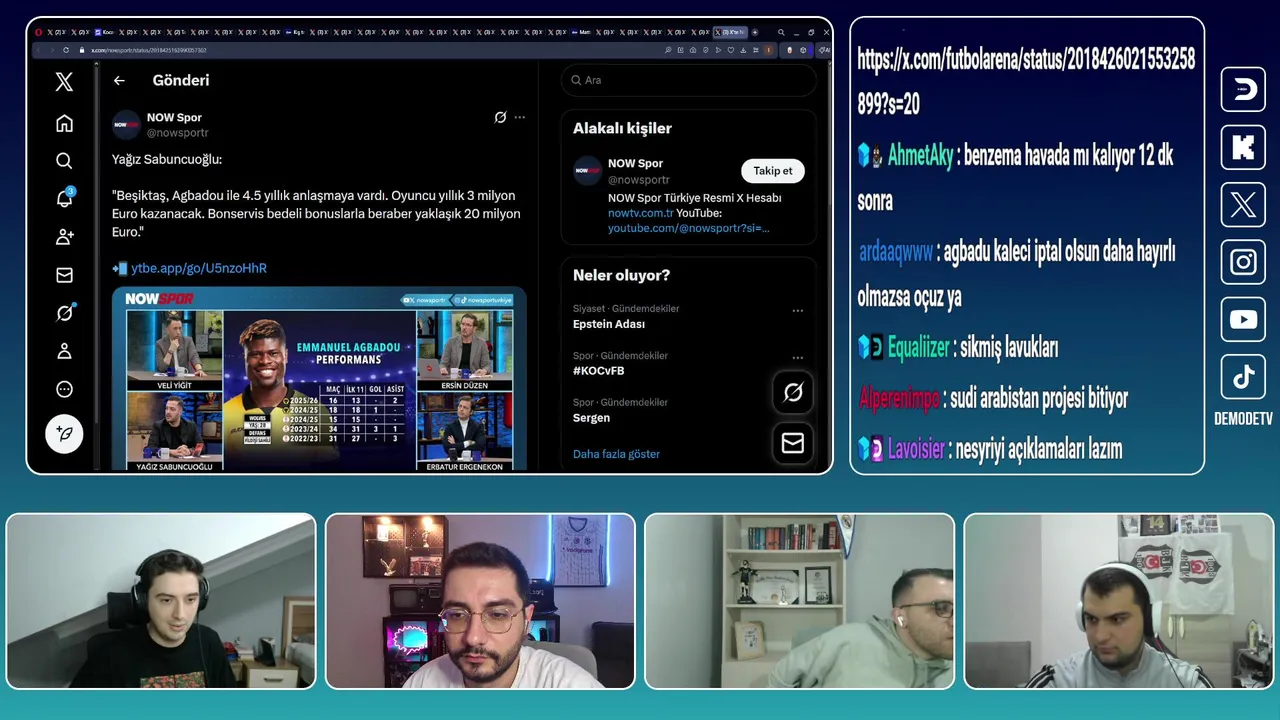This screenshot has width=1280, height=720.
Task: Click the Kick icon in overlay
Action: click(x=1243, y=148)
